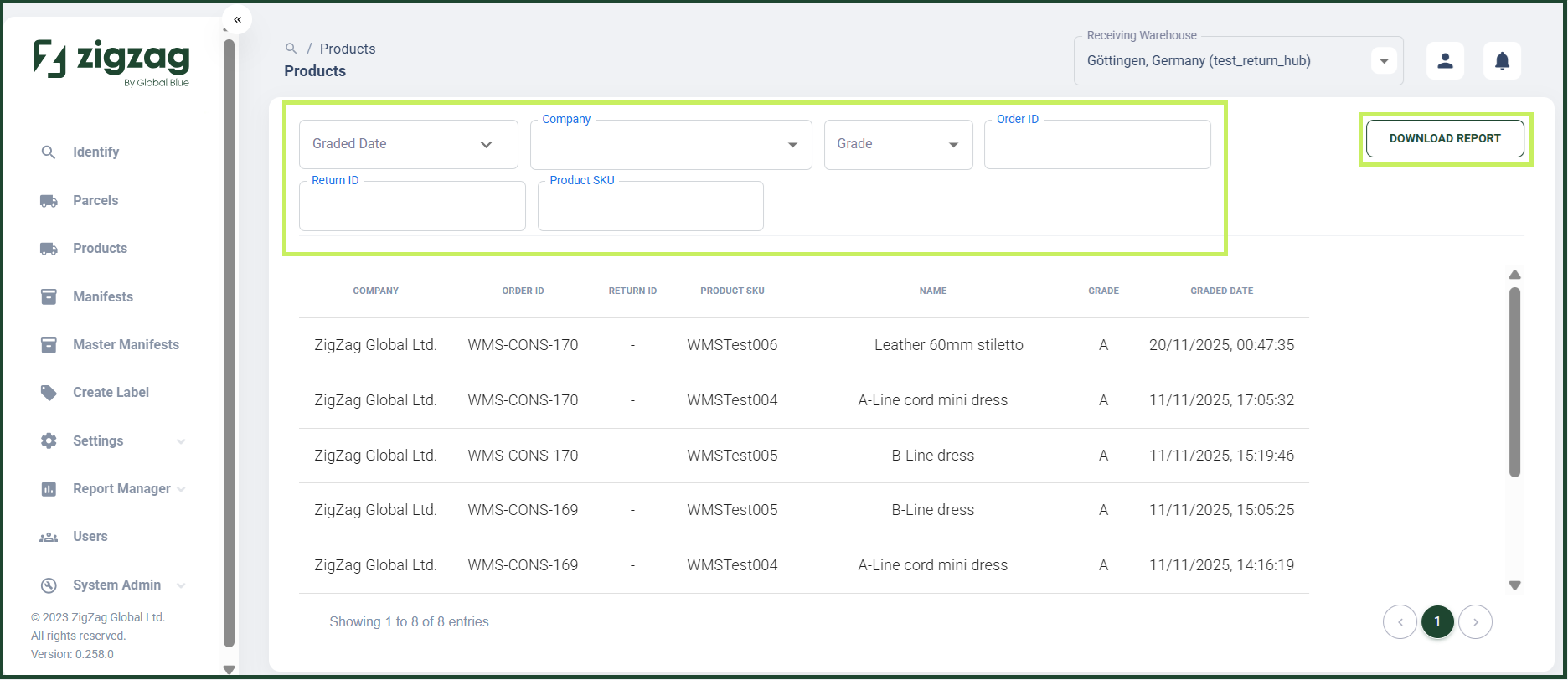Click the Settings gear icon
1568x680 pixels.
[x=49, y=441]
